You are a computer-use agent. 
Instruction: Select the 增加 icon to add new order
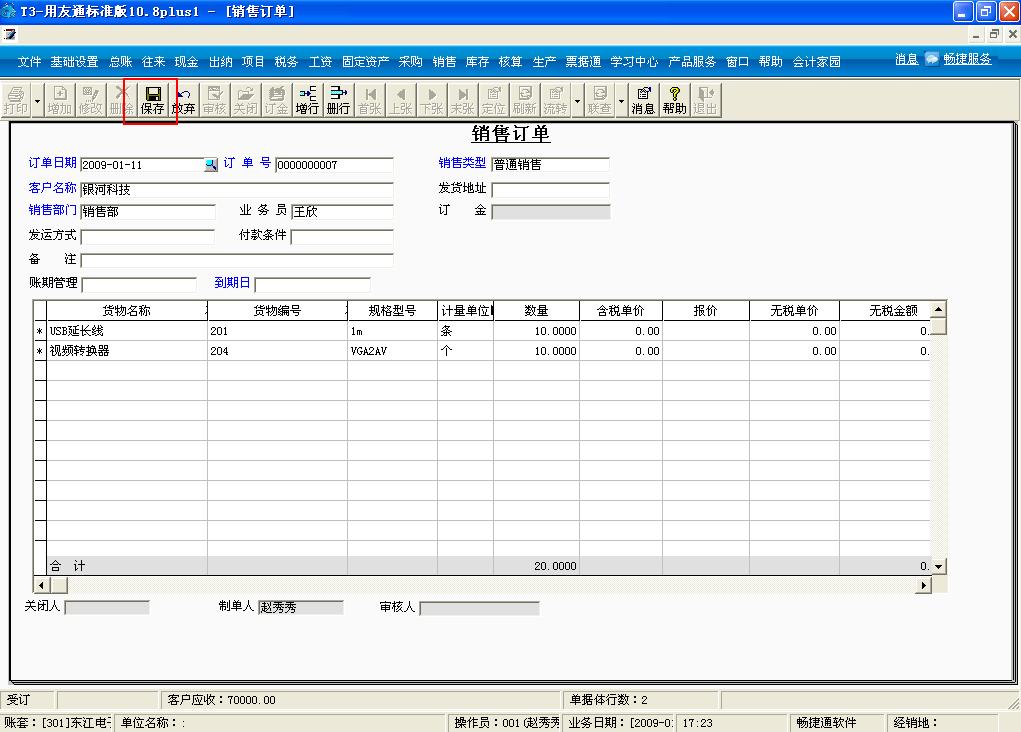point(58,100)
